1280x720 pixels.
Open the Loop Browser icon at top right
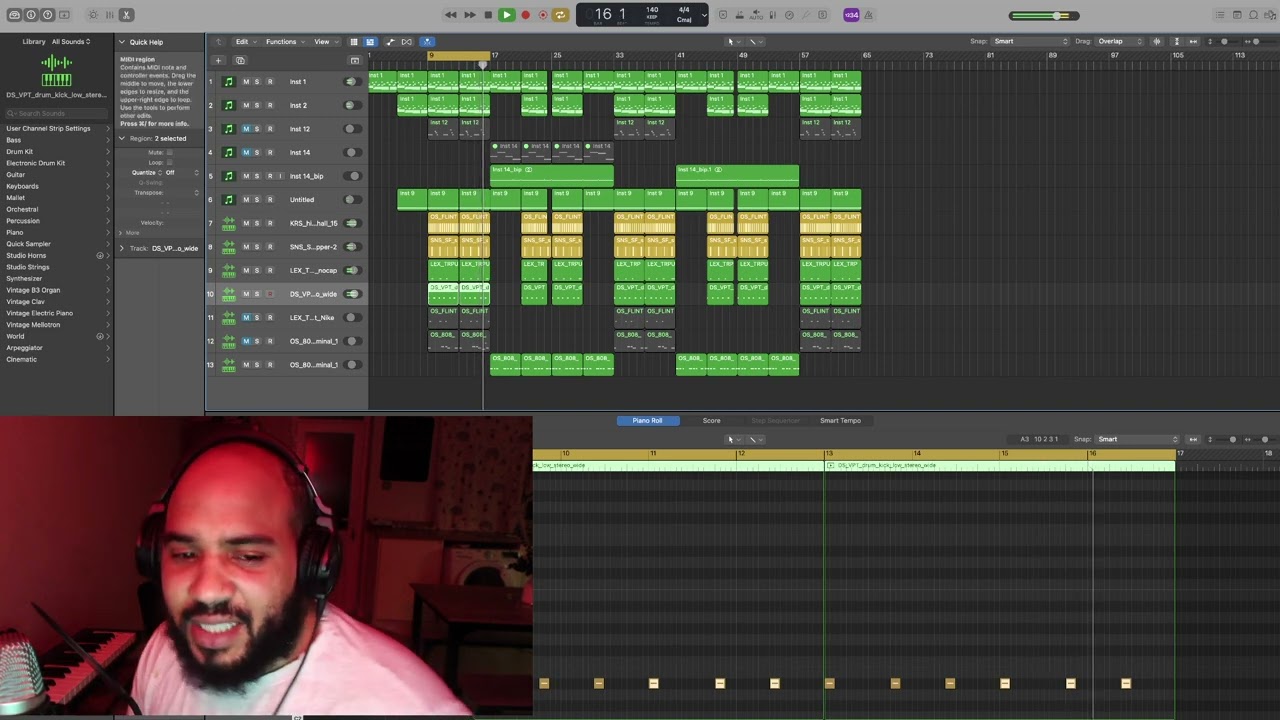coord(1254,15)
